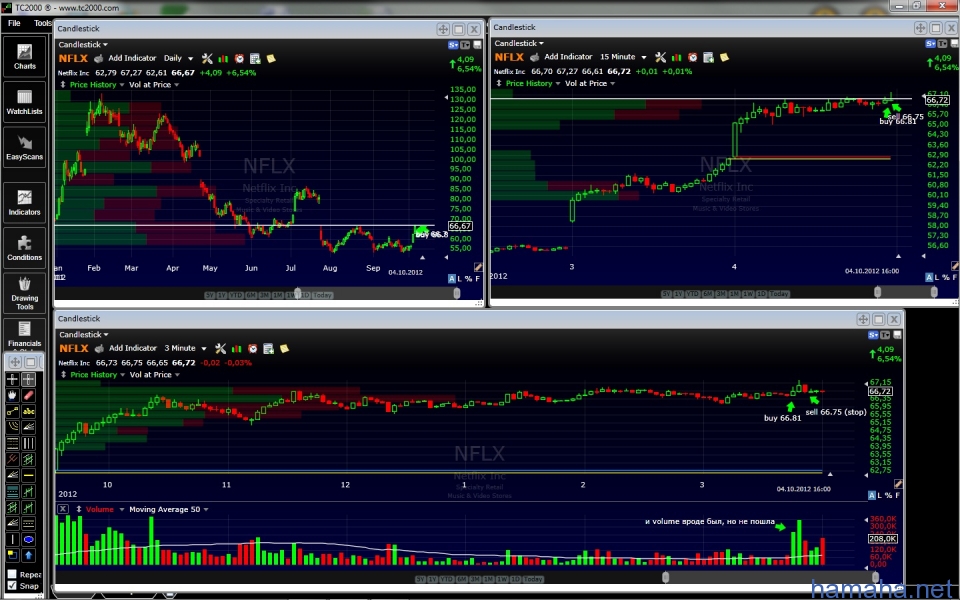The width and height of the screenshot is (960, 600).
Task: Click the yellow note icon in 3 Minute chart
Action: click(285, 348)
